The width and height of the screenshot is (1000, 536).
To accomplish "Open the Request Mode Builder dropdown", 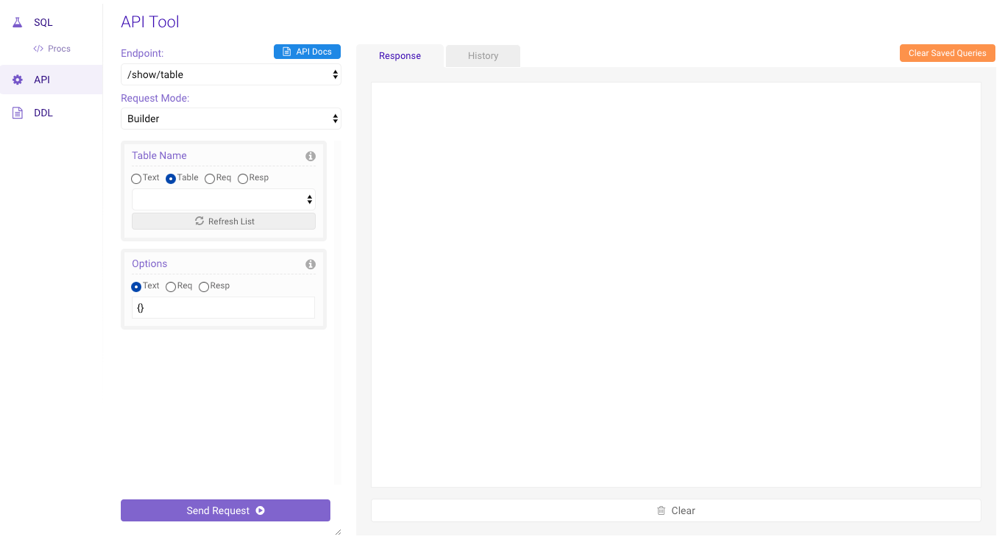I will point(231,119).
